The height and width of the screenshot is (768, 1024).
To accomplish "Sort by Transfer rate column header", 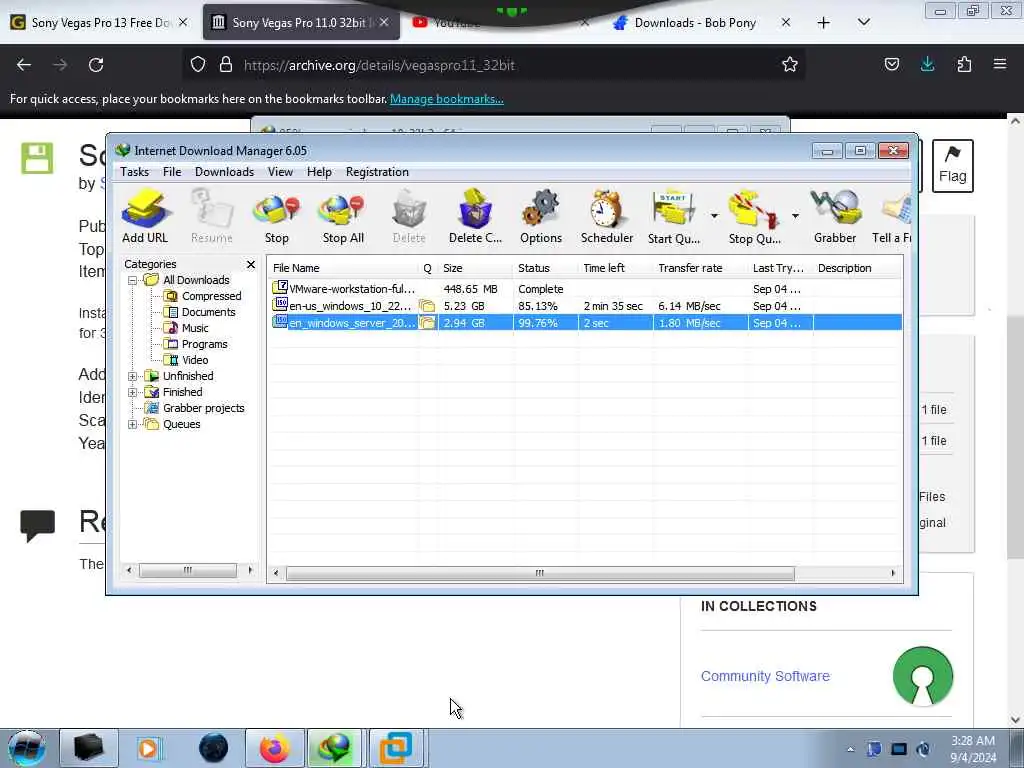I will click(x=700, y=268).
